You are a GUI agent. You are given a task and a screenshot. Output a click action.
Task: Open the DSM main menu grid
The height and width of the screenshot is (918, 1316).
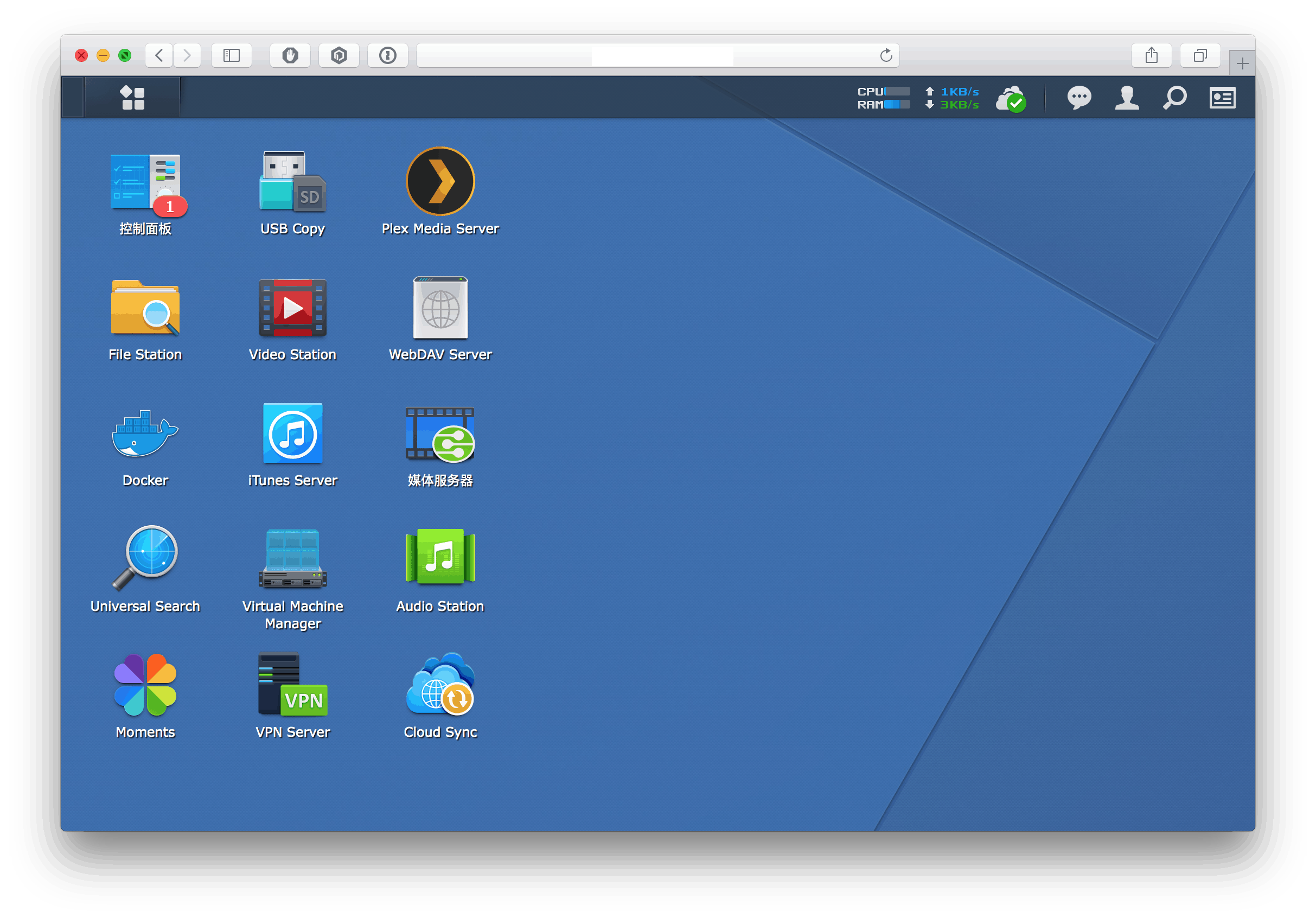(133, 98)
